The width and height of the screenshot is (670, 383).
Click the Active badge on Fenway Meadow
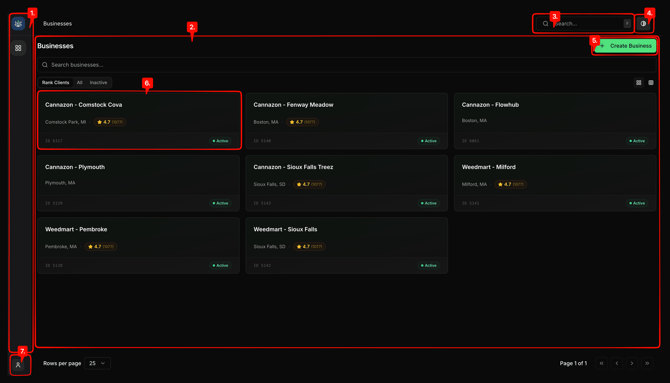[429, 141]
